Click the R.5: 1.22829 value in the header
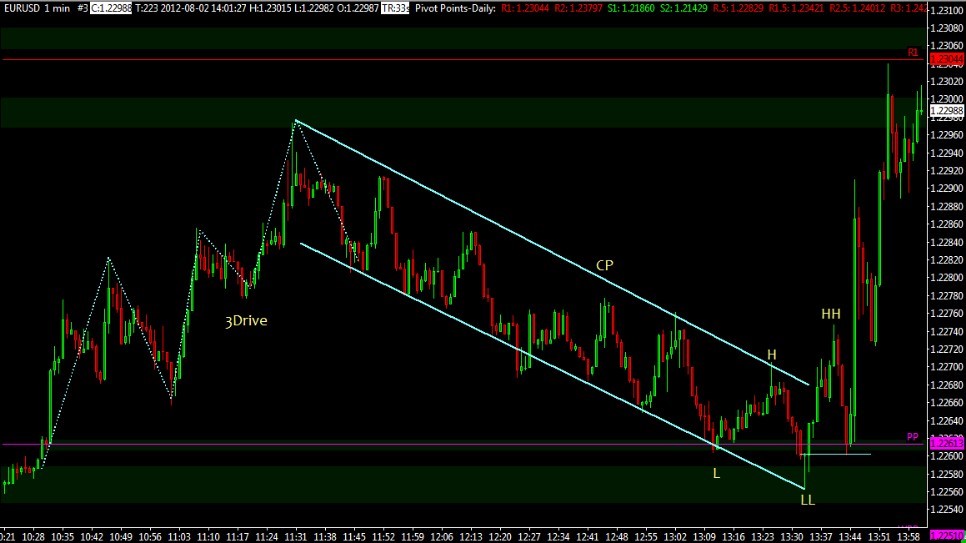This screenshot has height=543, width=966. (738, 9)
